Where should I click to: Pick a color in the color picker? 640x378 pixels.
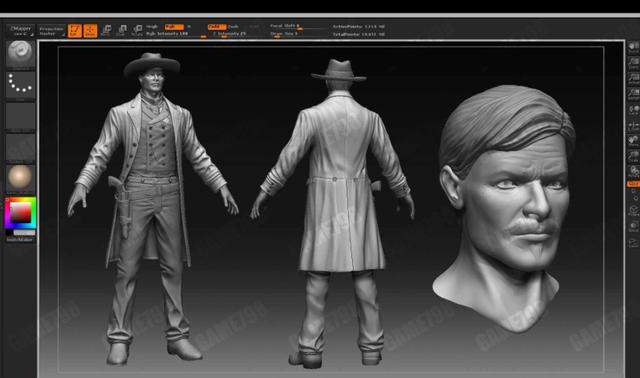[x=20, y=213]
